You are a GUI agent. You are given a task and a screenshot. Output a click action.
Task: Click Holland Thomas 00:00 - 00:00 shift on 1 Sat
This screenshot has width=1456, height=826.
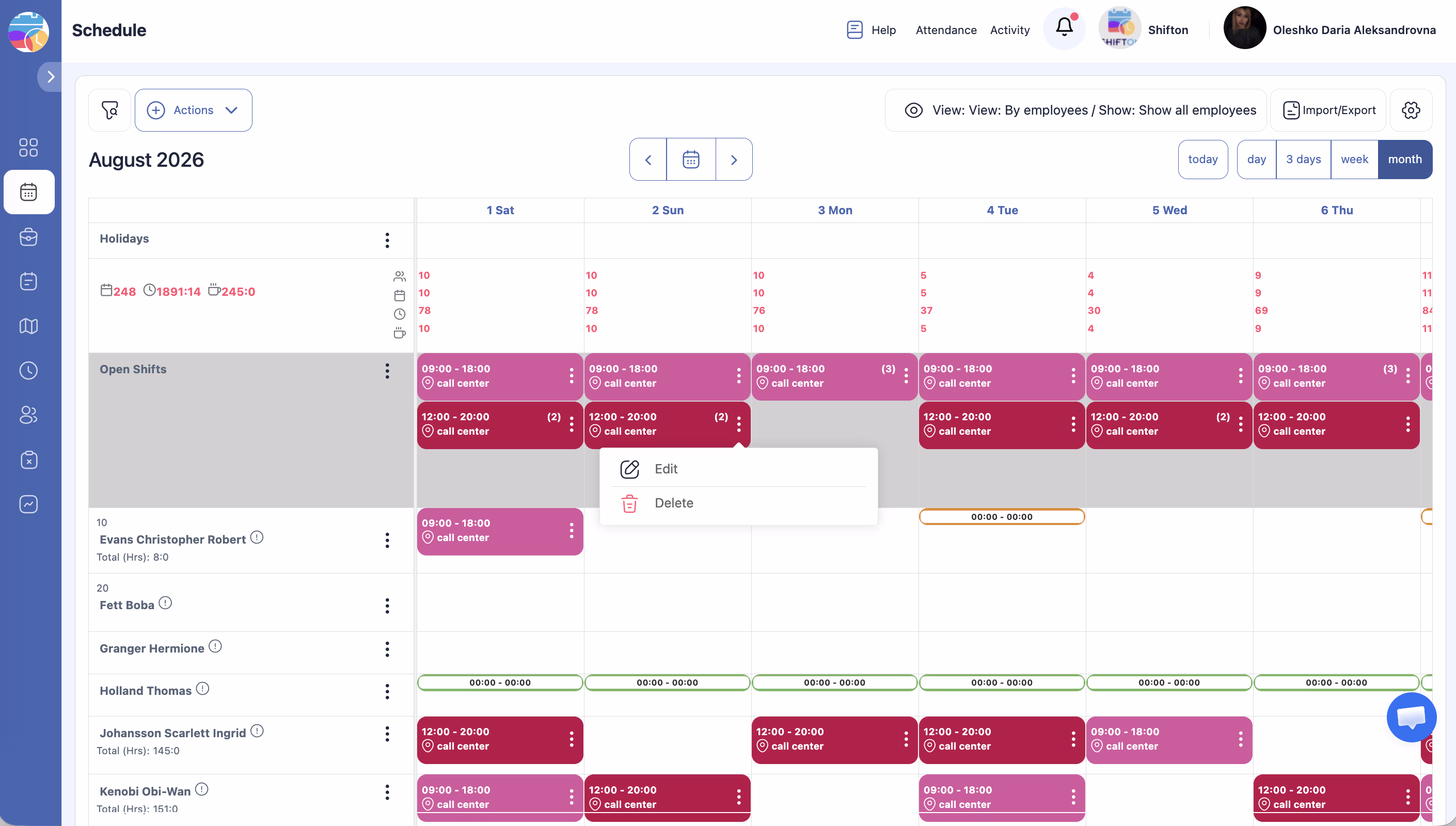500,682
